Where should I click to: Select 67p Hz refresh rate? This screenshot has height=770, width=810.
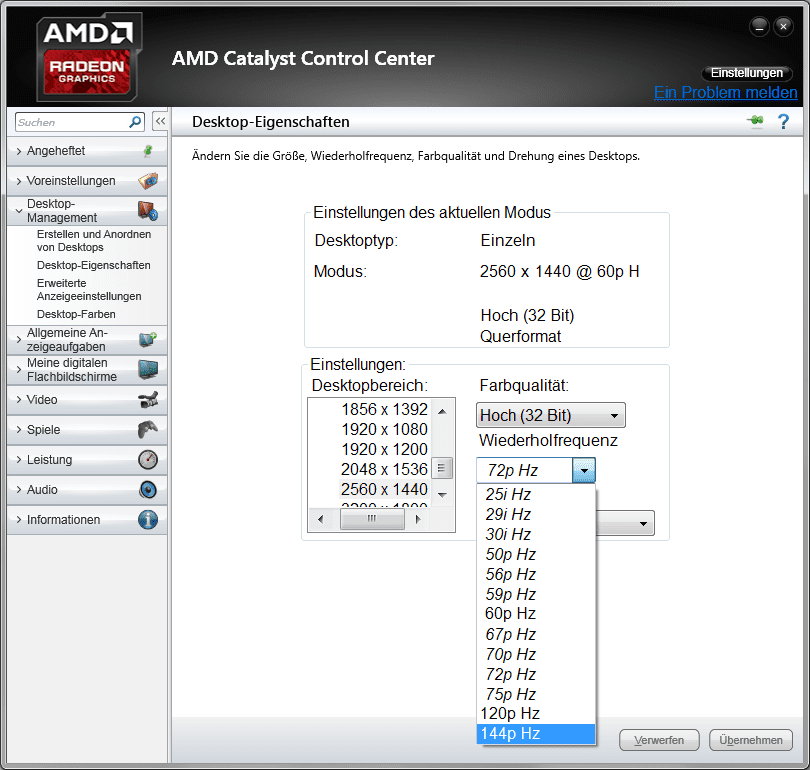pyautogui.click(x=536, y=634)
